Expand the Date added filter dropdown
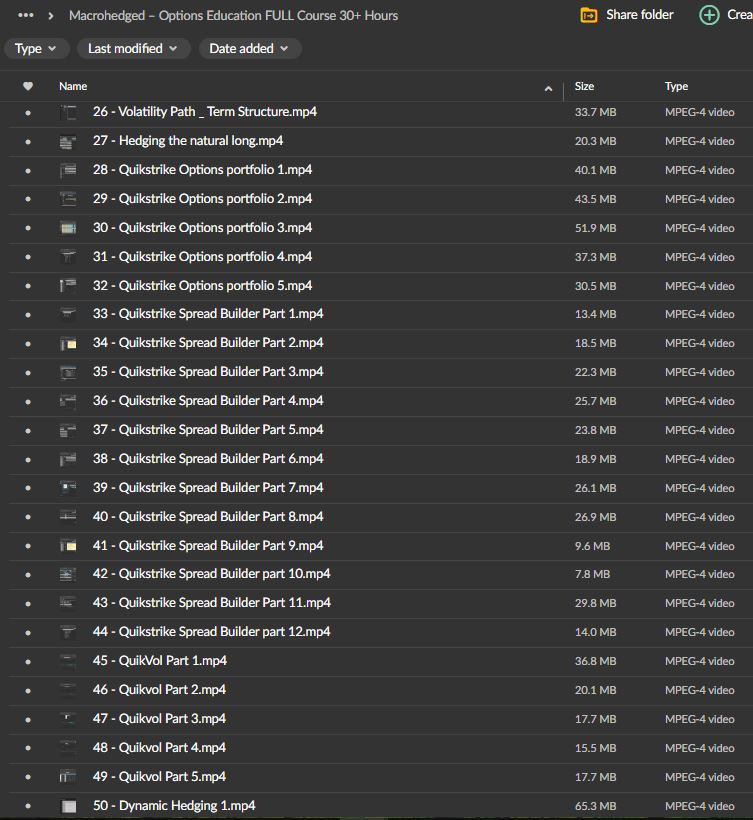Image resolution: width=753 pixels, height=820 pixels. (249, 48)
